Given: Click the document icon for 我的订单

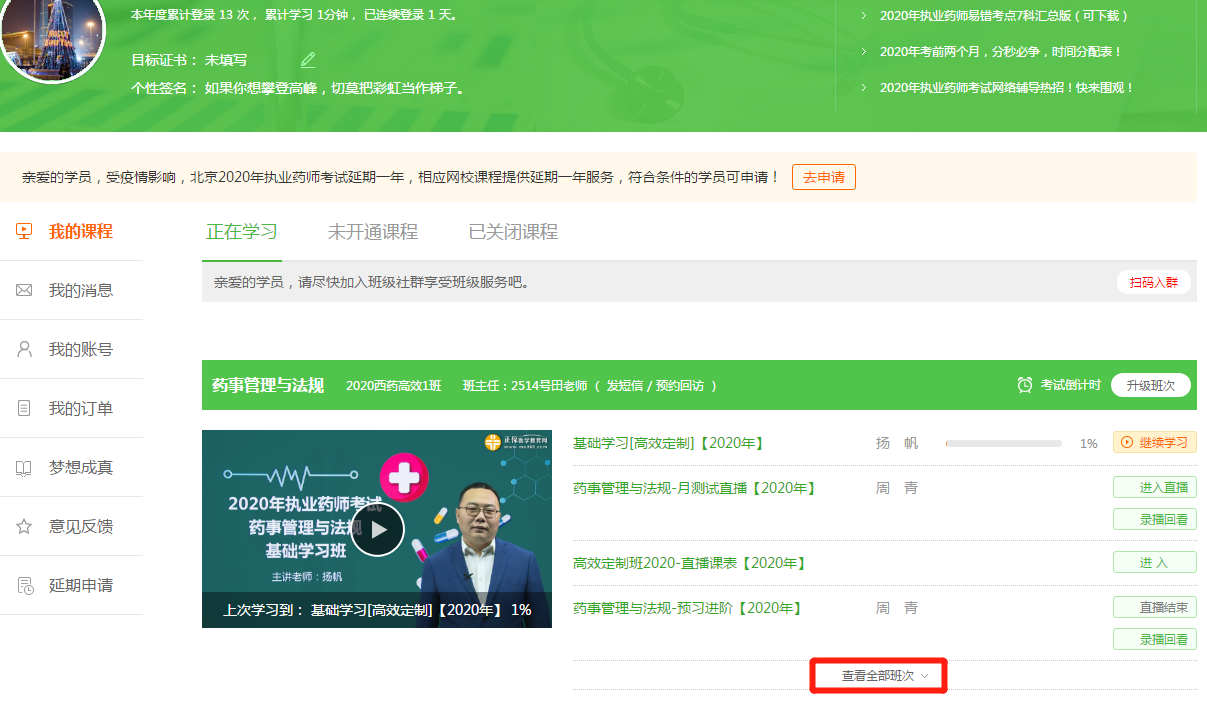Looking at the screenshot, I should coord(25,408).
